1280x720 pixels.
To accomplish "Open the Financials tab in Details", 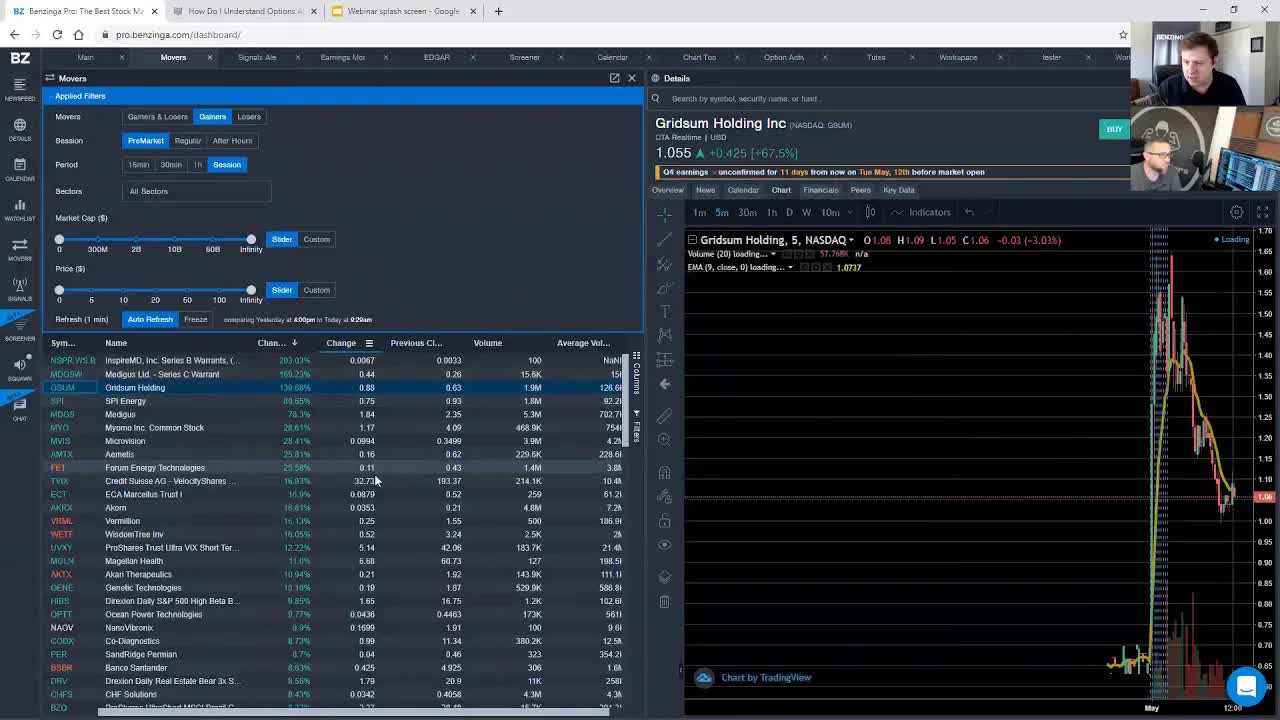I will [821, 190].
